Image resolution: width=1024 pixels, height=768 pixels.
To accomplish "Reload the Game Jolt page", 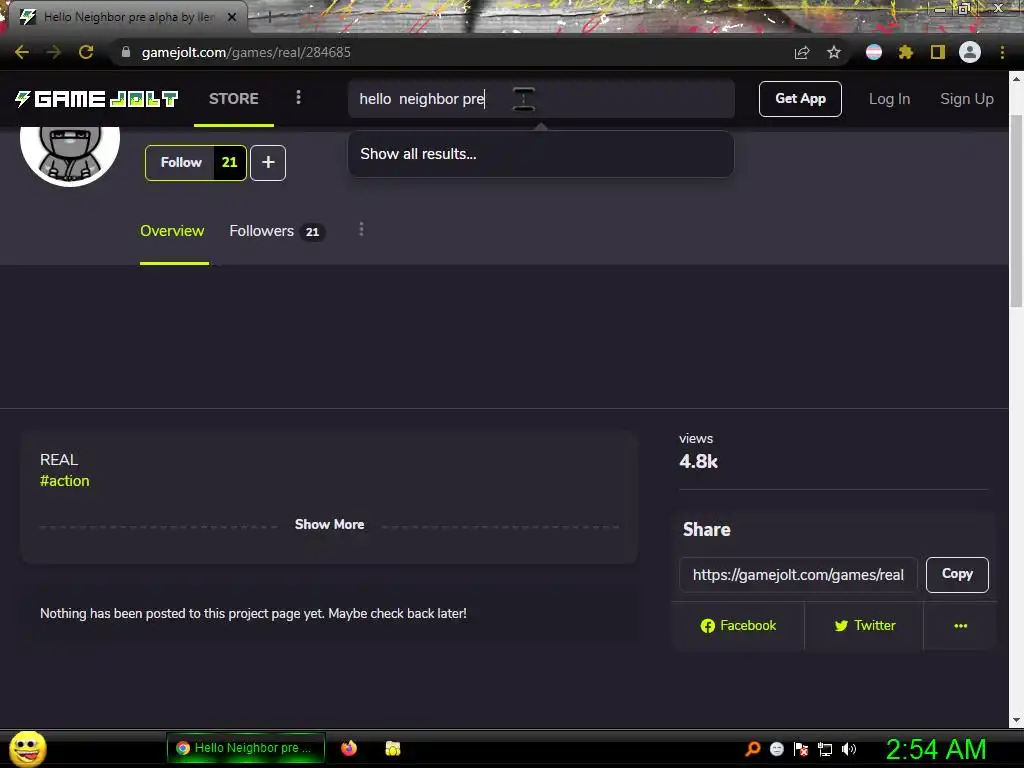I will (86, 52).
